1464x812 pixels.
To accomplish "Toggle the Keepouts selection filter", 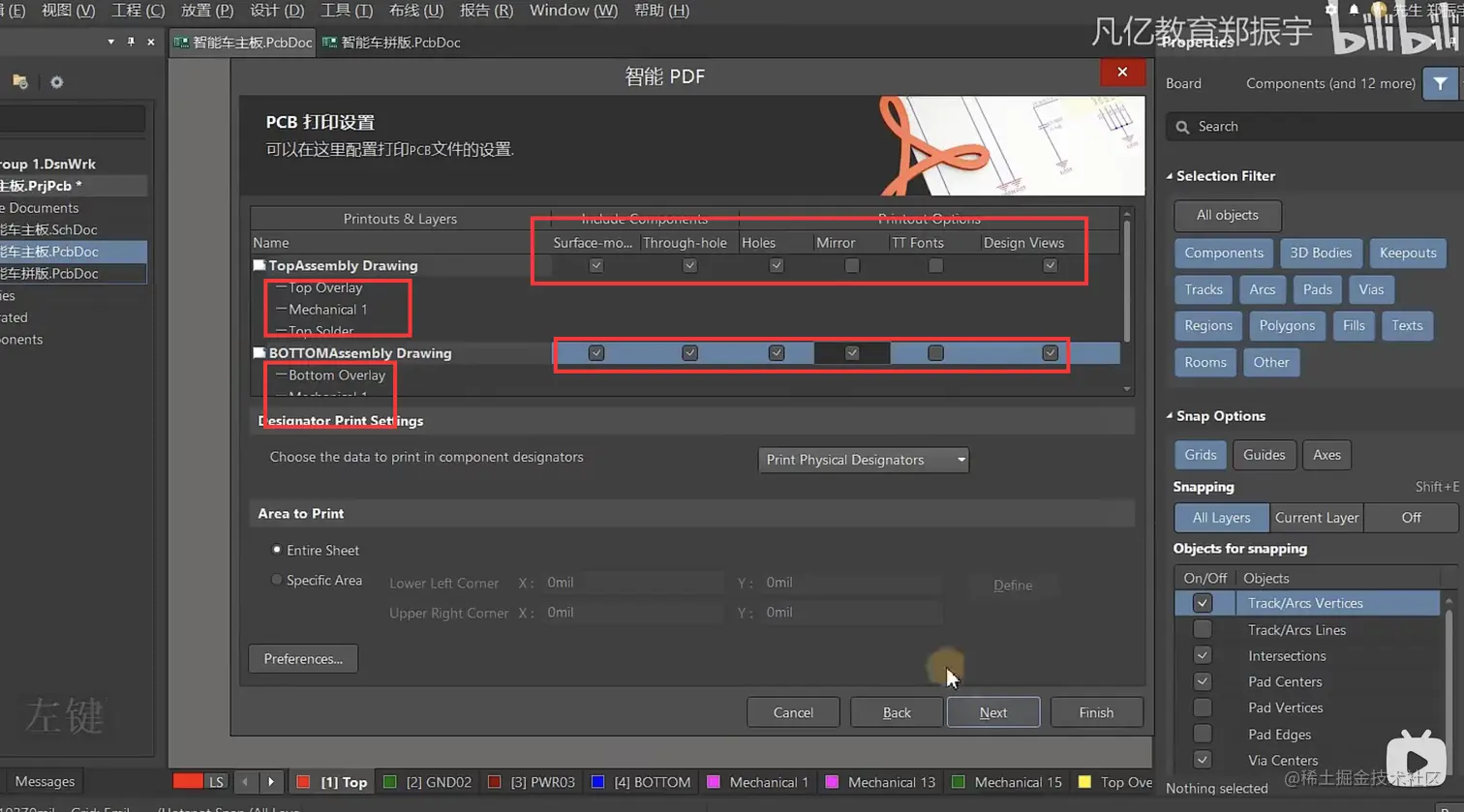I will tap(1408, 253).
